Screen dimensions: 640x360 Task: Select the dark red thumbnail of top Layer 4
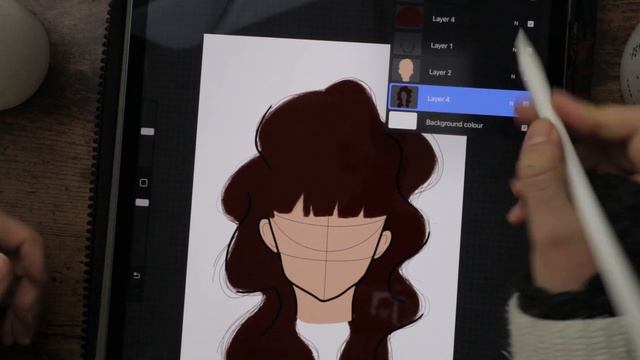coord(409,18)
